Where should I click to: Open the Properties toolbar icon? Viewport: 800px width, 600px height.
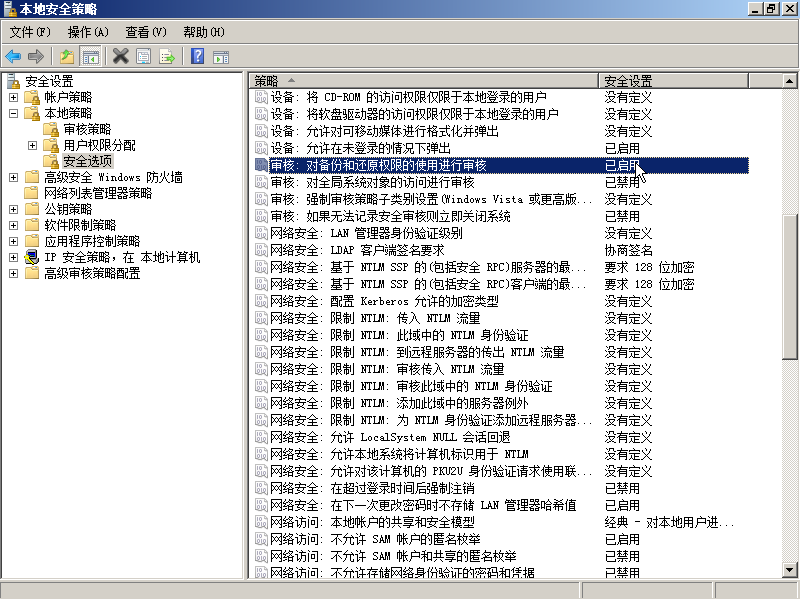[x=143, y=56]
